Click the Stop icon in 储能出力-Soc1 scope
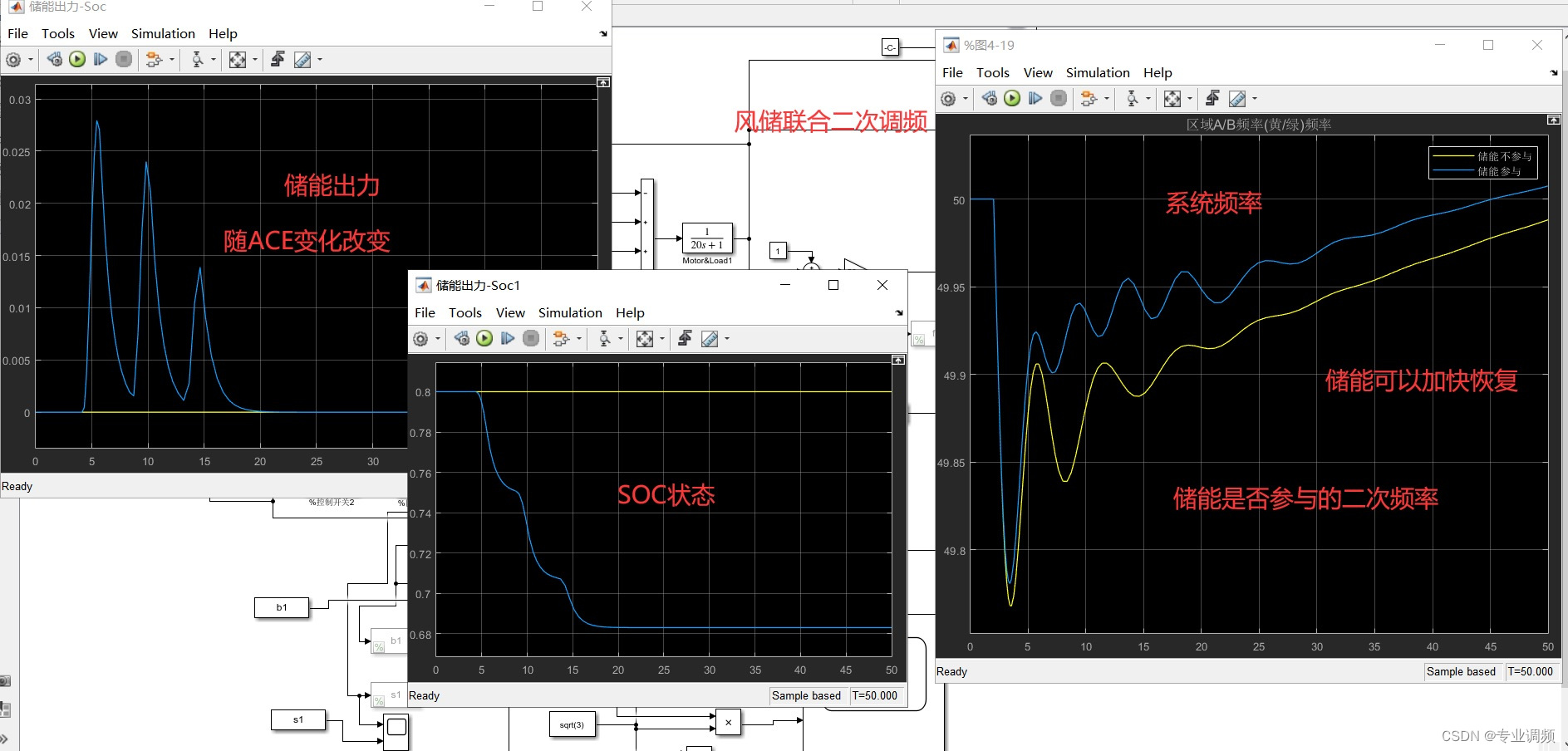Viewport: 1568px width, 751px height. pos(530,338)
